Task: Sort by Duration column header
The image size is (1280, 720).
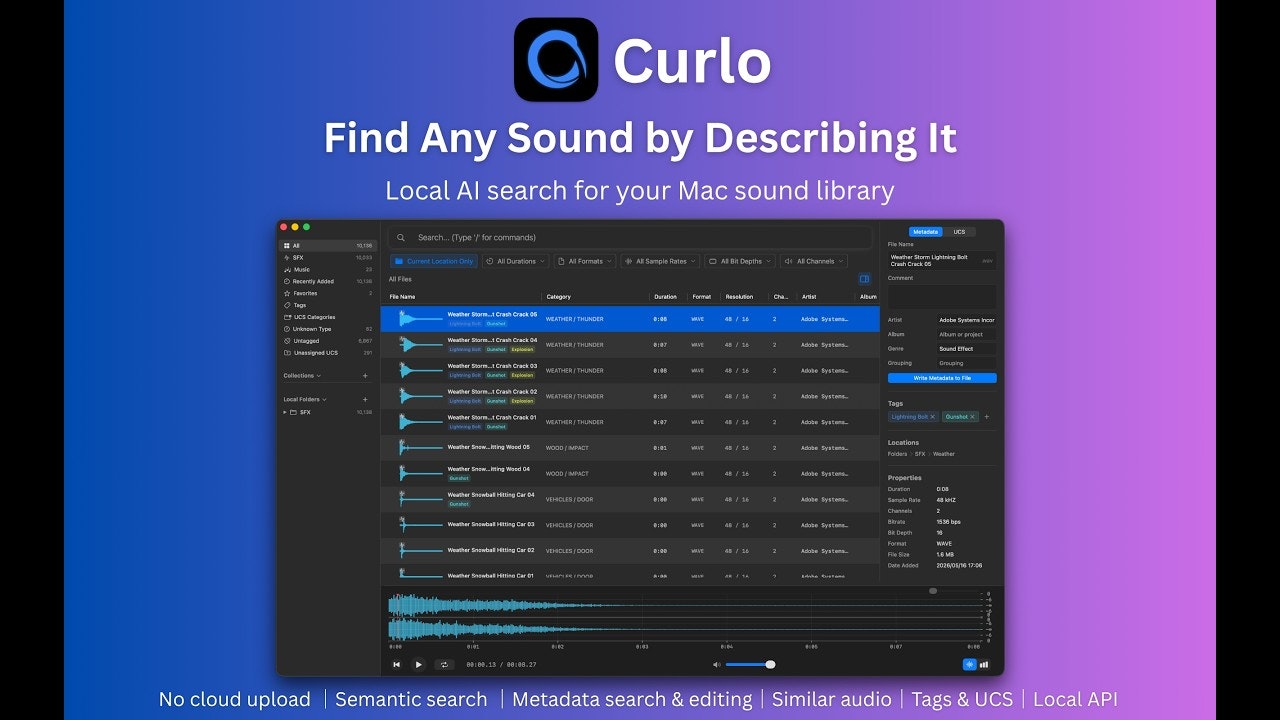Action: pyautogui.click(x=665, y=297)
